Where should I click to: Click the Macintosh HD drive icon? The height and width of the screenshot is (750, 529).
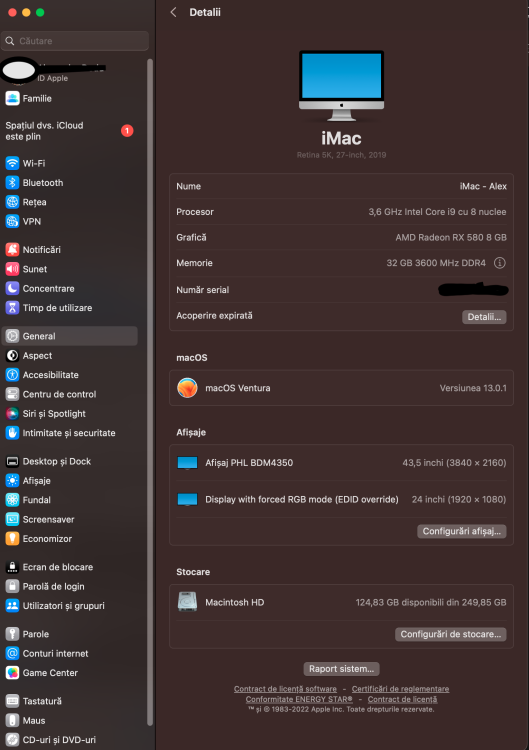pos(187,602)
